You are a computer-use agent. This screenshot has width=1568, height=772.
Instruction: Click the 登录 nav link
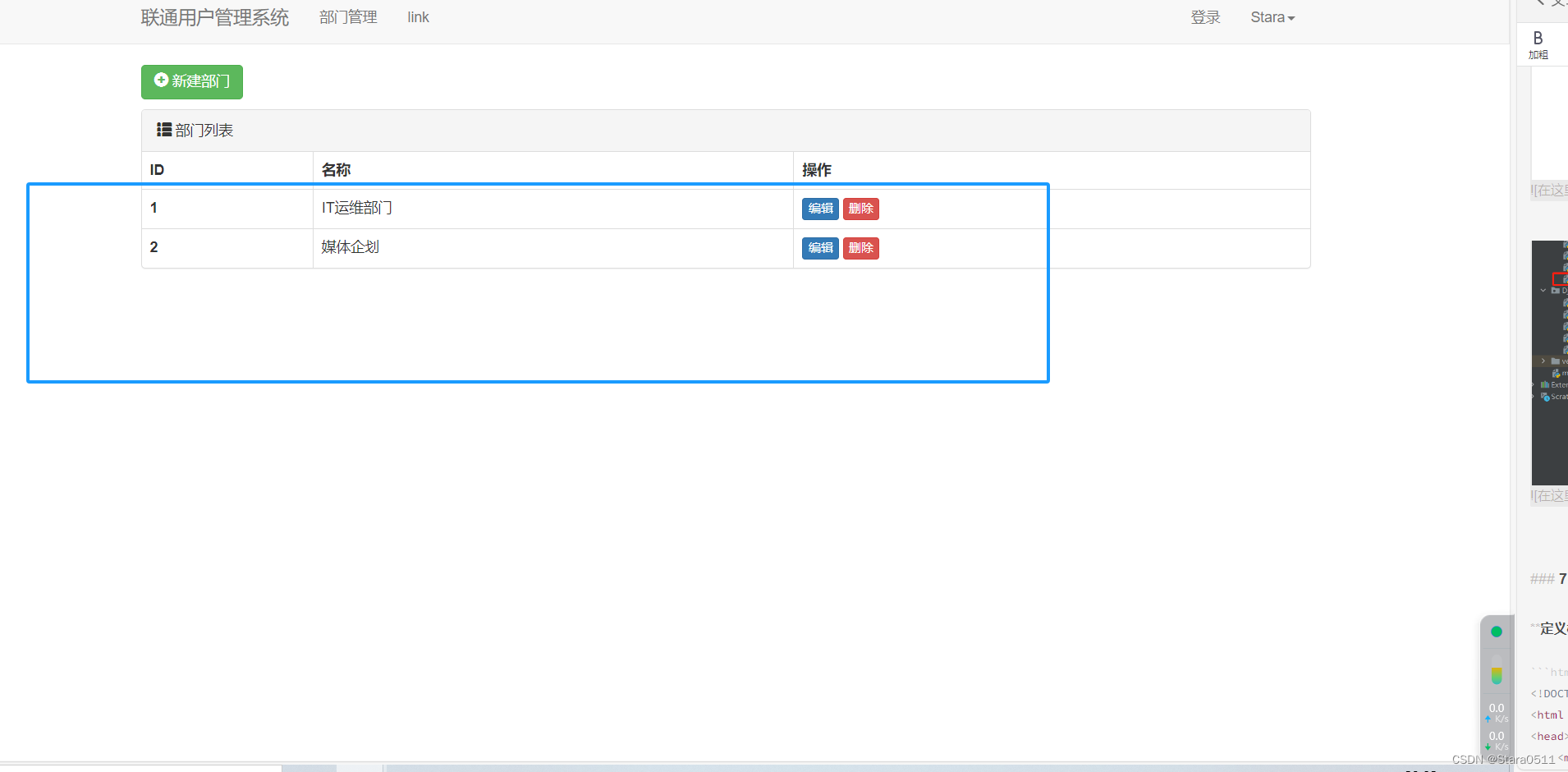click(x=1206, y=17)
